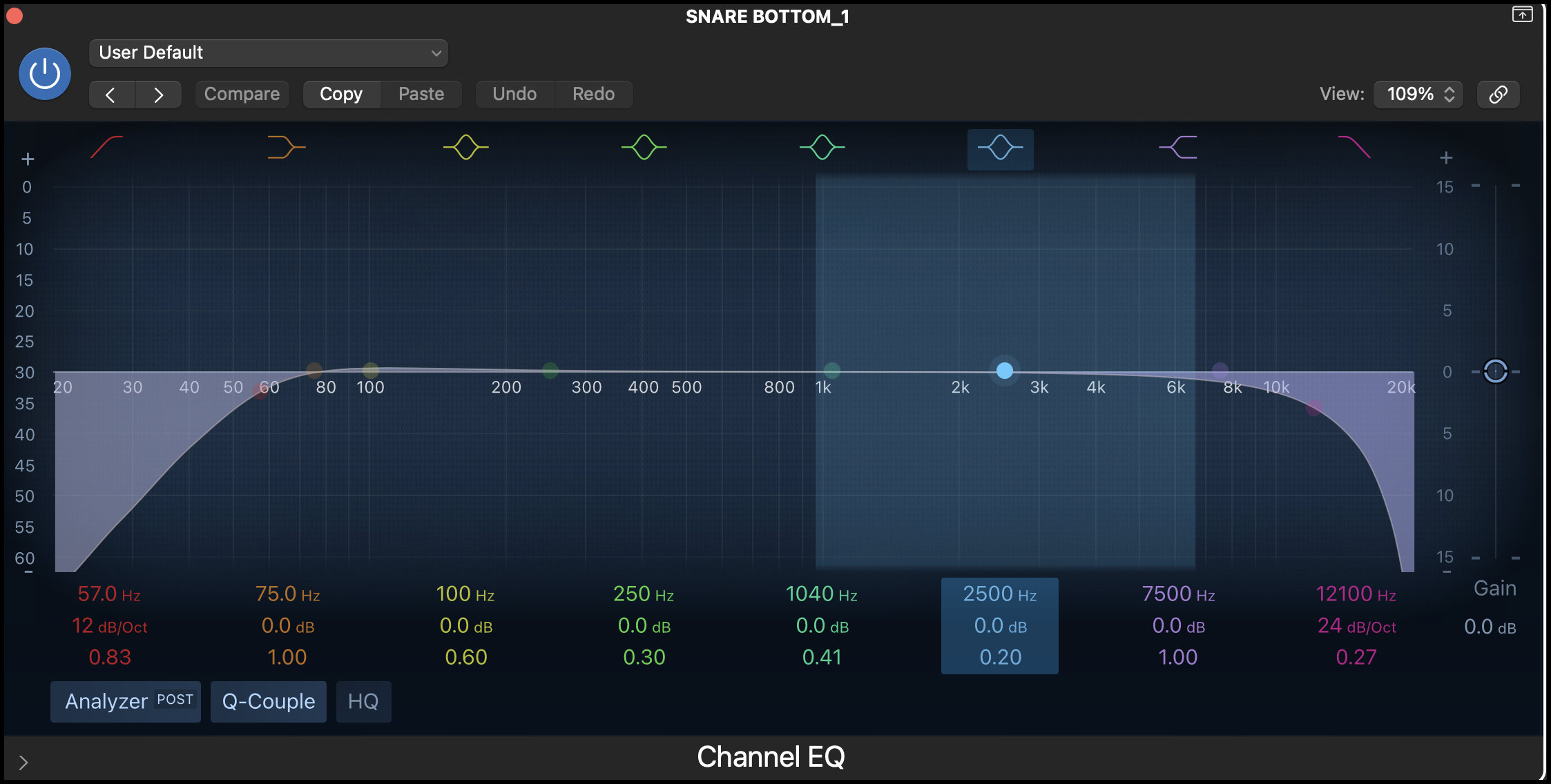Viewport: 1551px width, 784px height.
Task: Click the window pop-out icon at top right
Action: (x=1522, y=14)
